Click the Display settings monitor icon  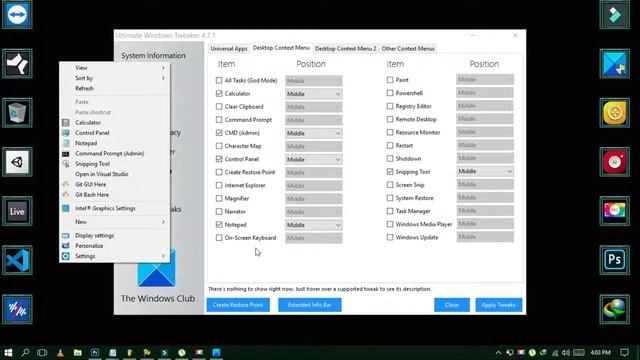click(x=66, y=236)
